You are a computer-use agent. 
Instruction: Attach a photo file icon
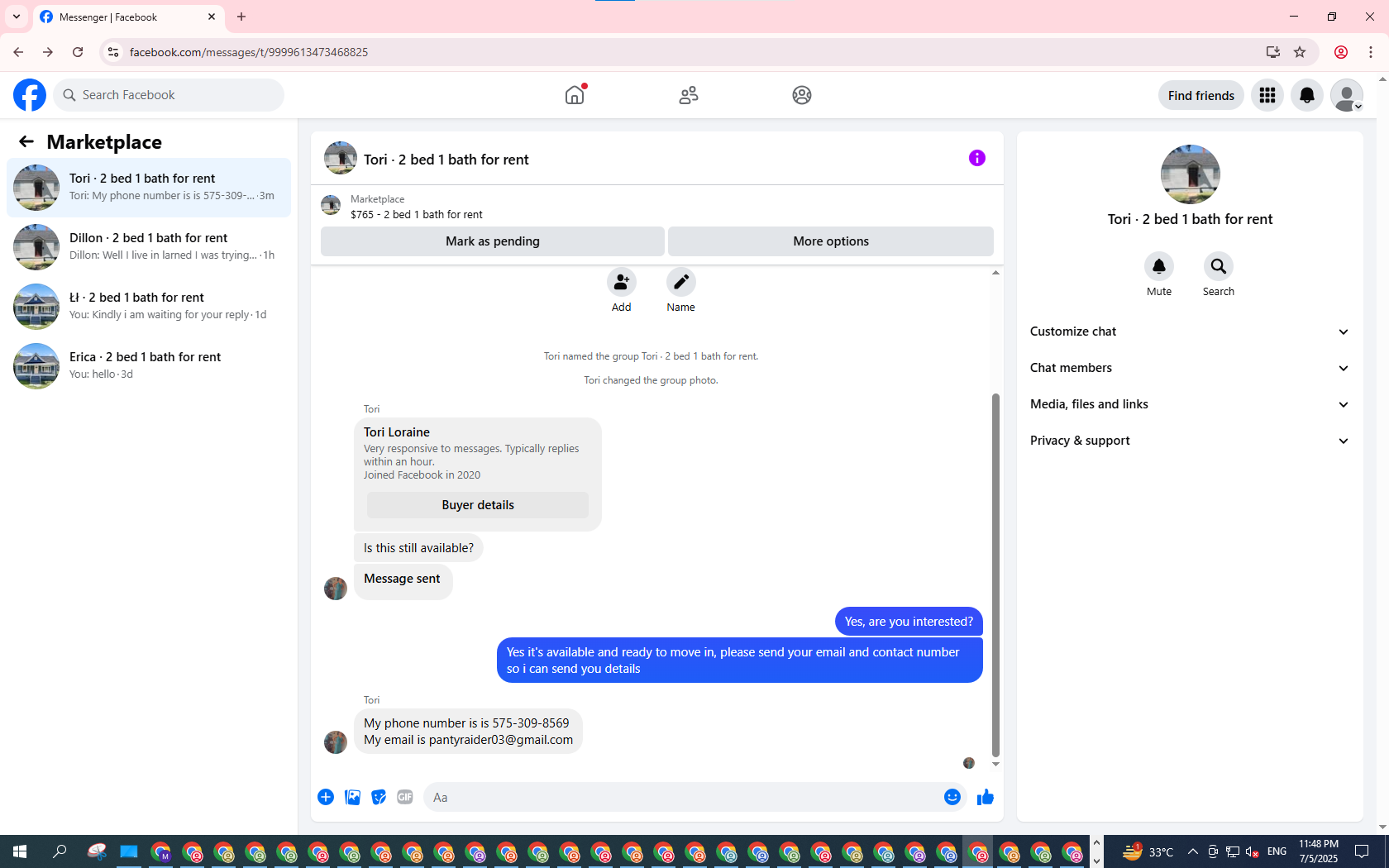point(352,797)
